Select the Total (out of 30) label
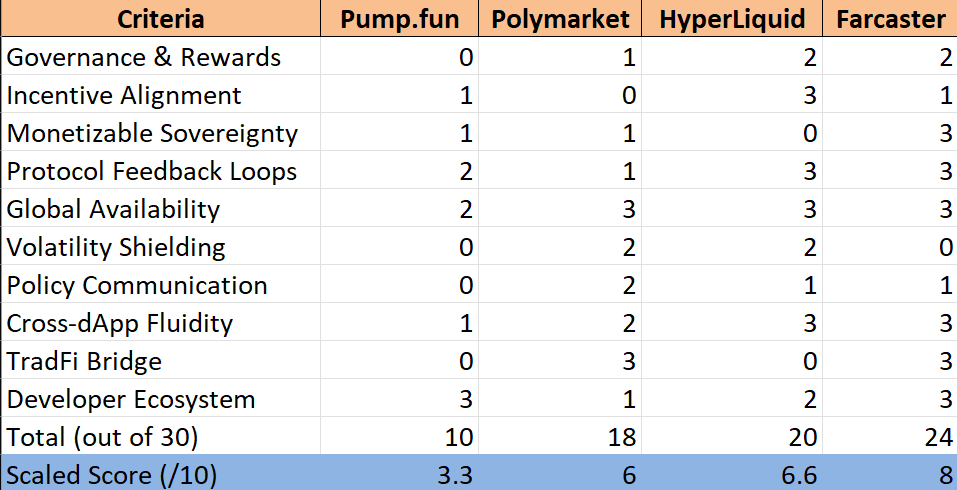Screen dimensions: 957x490 [x=161, y=436]
